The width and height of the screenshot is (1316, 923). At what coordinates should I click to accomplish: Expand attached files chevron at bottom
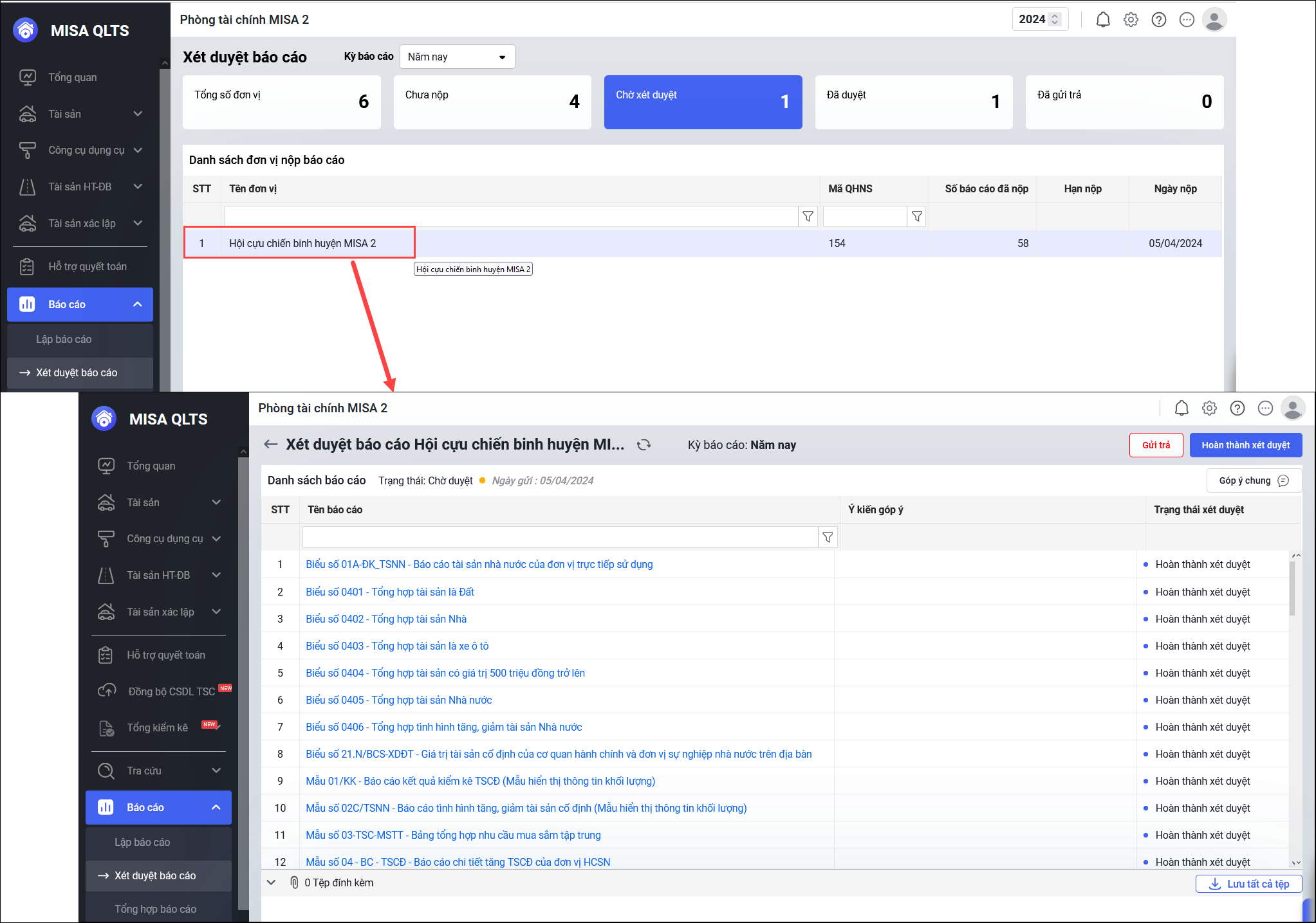tap(272, 882)
